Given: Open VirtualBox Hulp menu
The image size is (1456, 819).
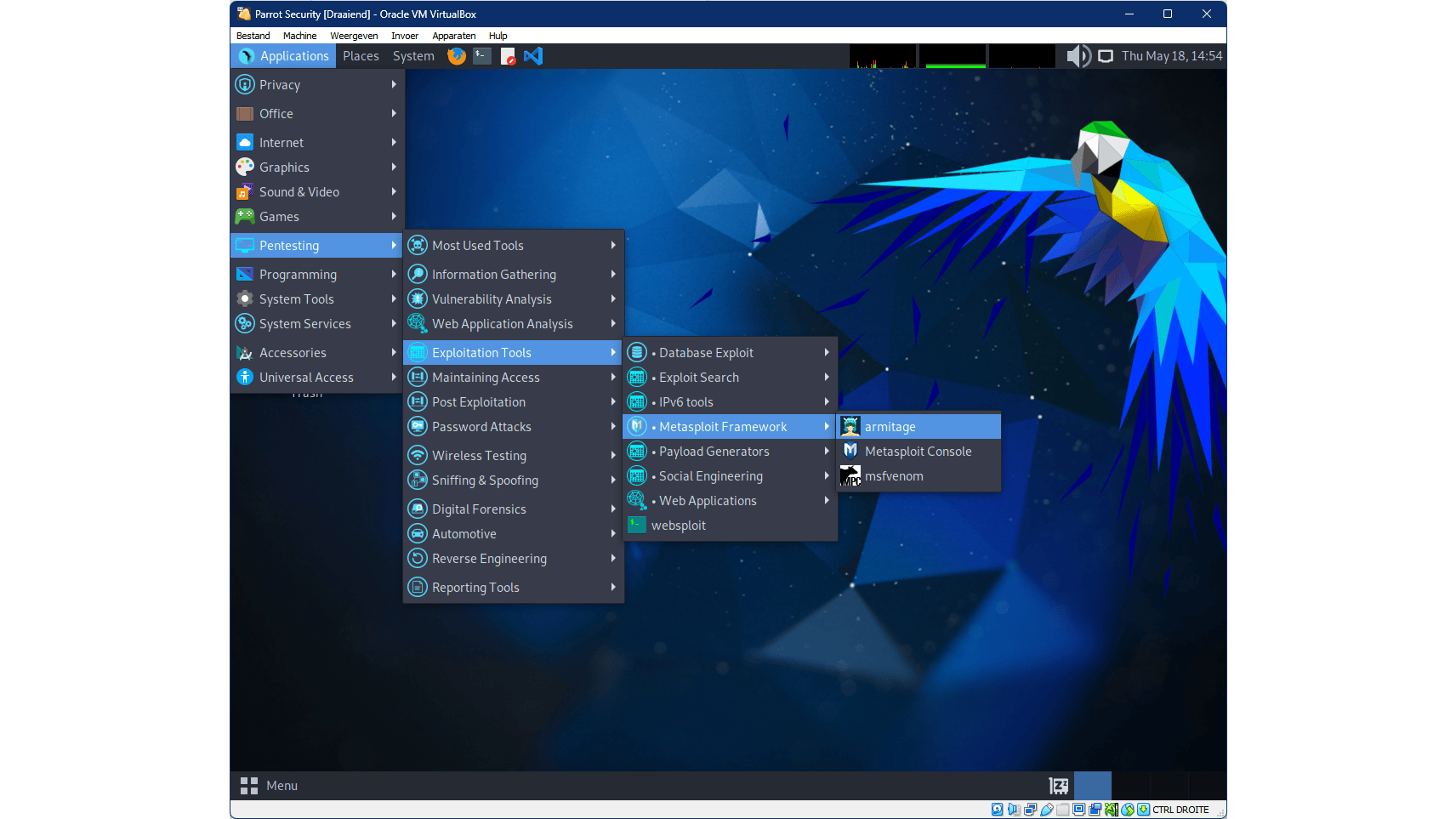Looking at the screenshot, I should coord(498,36).
